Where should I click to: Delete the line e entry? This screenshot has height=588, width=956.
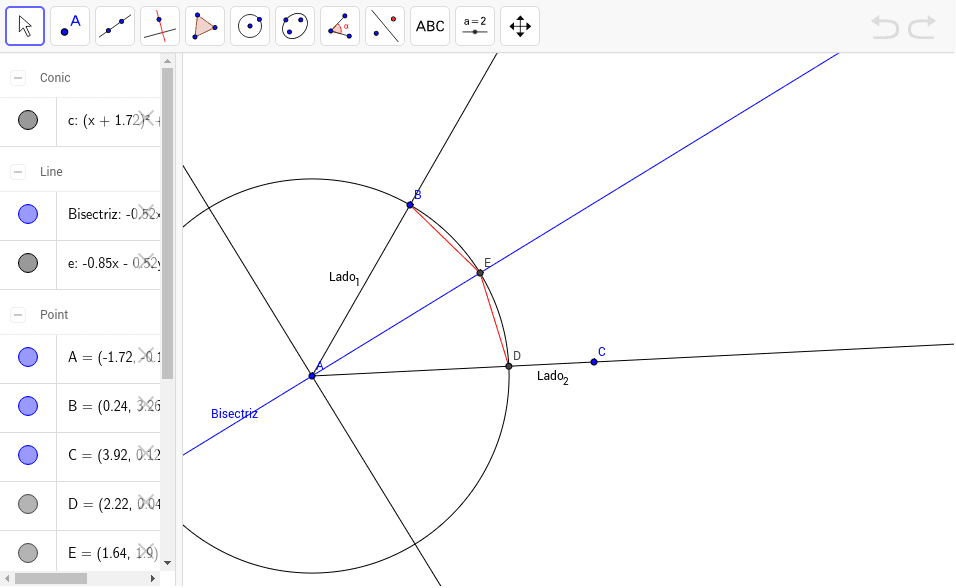pyautogui.click(x=146, y=260)
